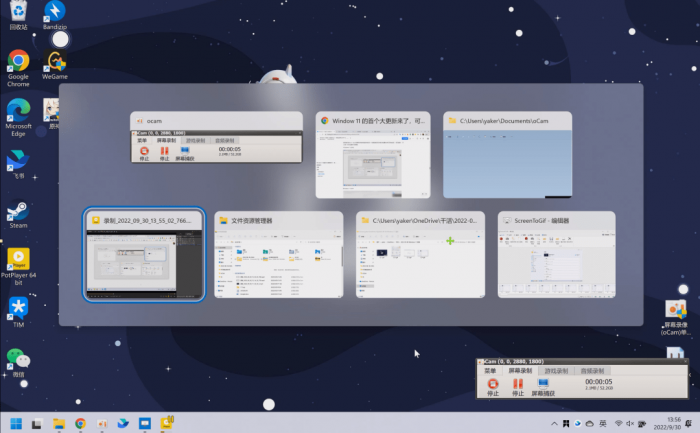Open the 屏幕录像 (oCam) desktop shortcut
This screenshot has height=433, width=700.
[x=675, y=317]
